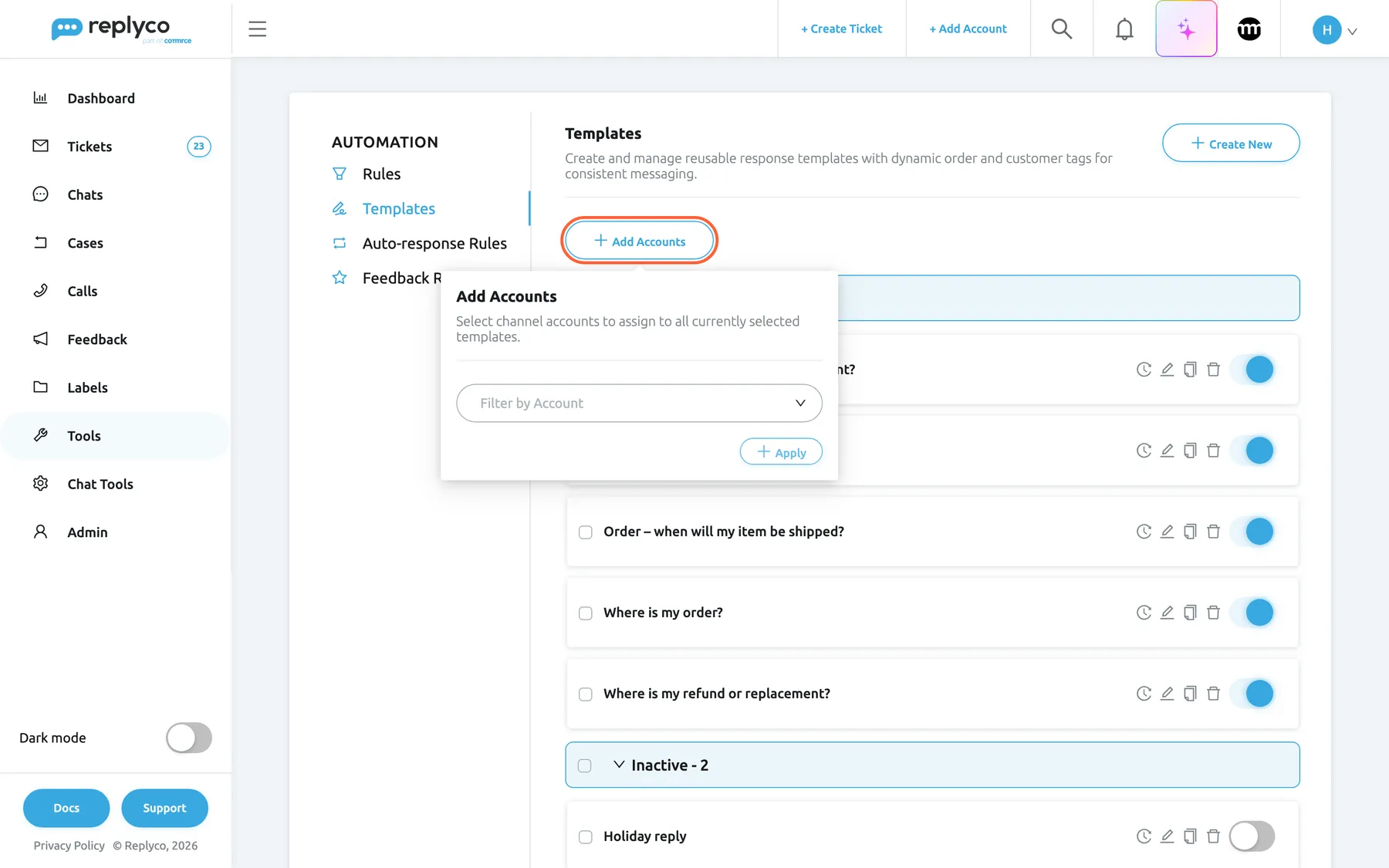Viewport: 1389px width, 868px height.
Task: Open the Docs button
Action: click(x=66, y=808)
